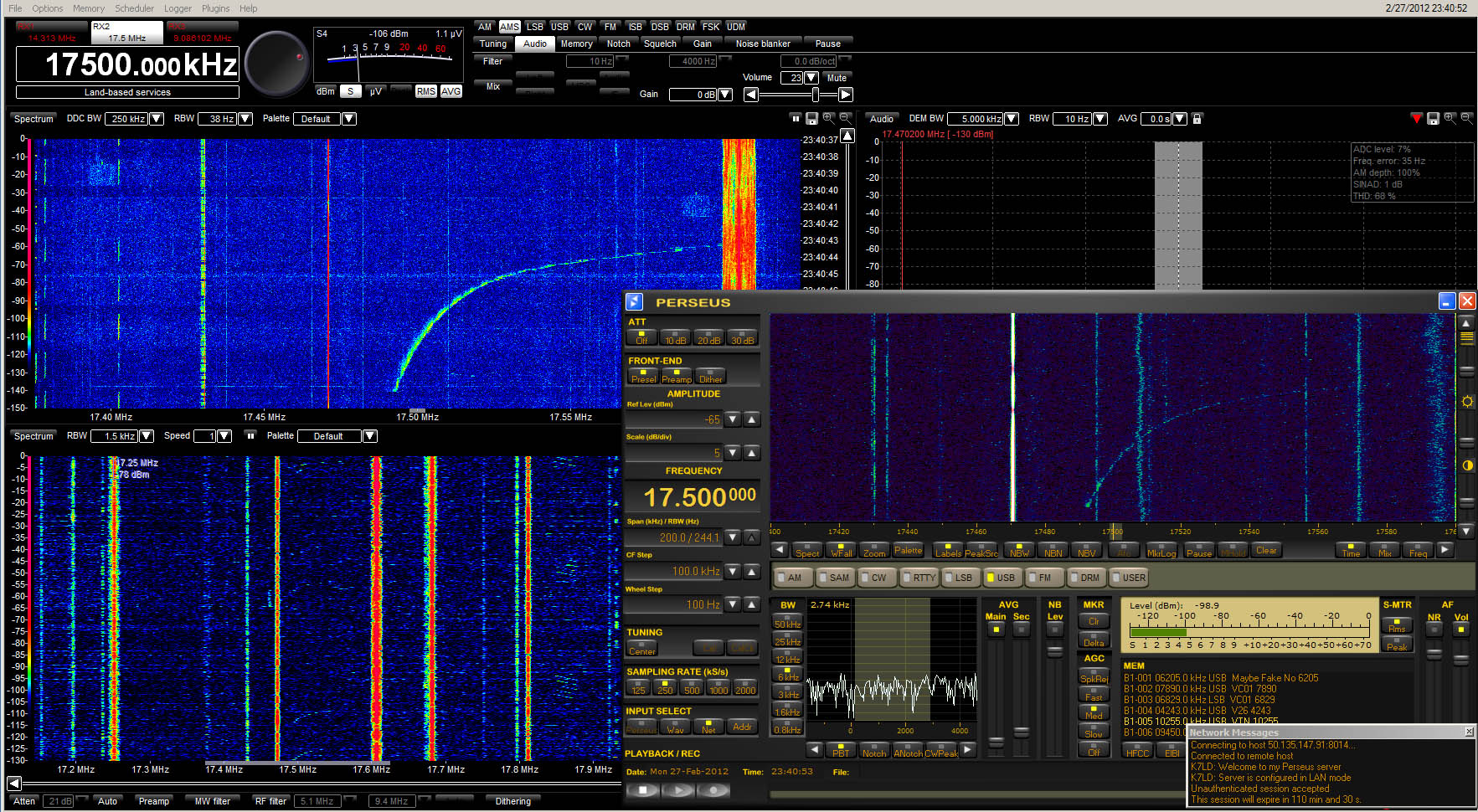Start playback in Perseus PLAYBACK/REC
The width and height of the screenshot is (1478, 812).
[678, 789]
